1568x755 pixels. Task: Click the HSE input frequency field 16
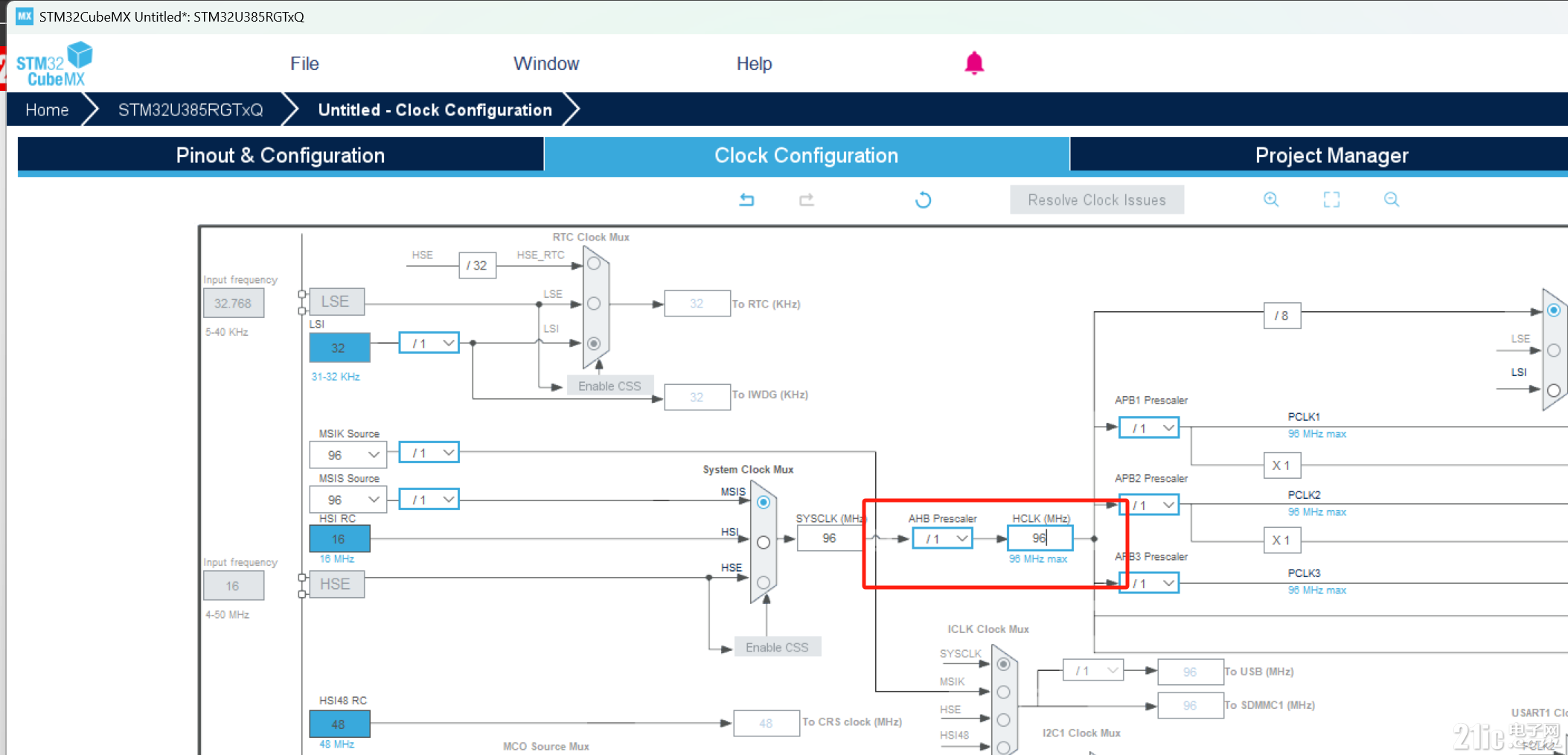click(x=234, y=586)
